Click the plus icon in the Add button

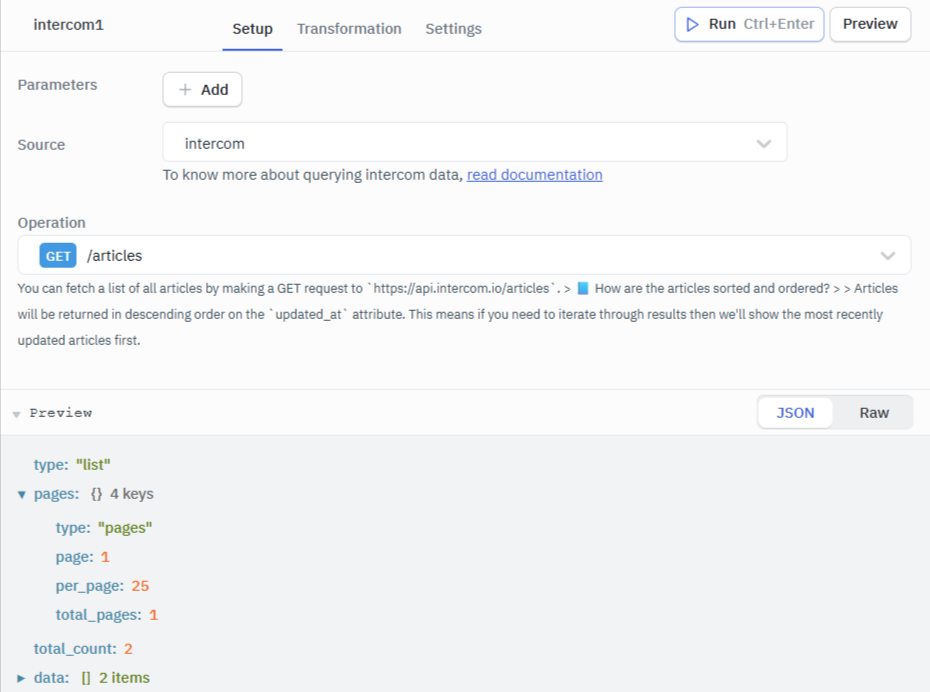point(185,90)
